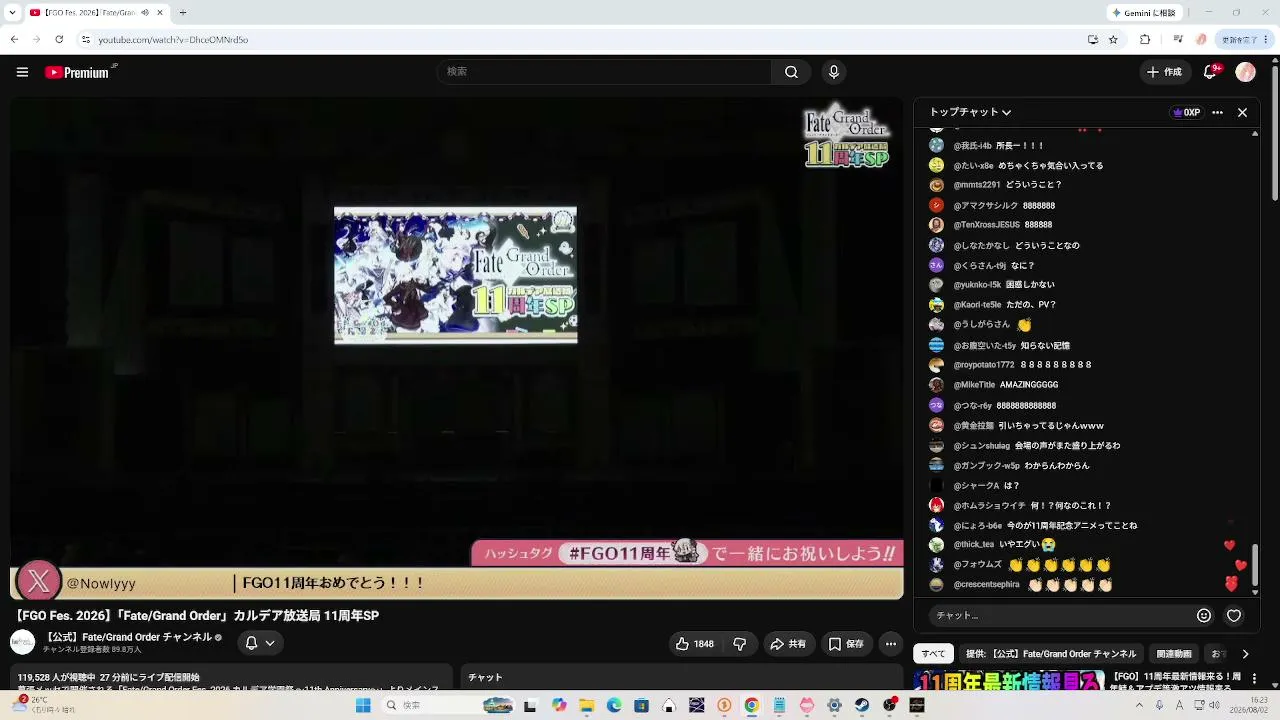Image resolution: width=1280 pixels, height=720 pixels.
Task: Open notification bell dropdown for the channel
Action: tap(260, 643)
